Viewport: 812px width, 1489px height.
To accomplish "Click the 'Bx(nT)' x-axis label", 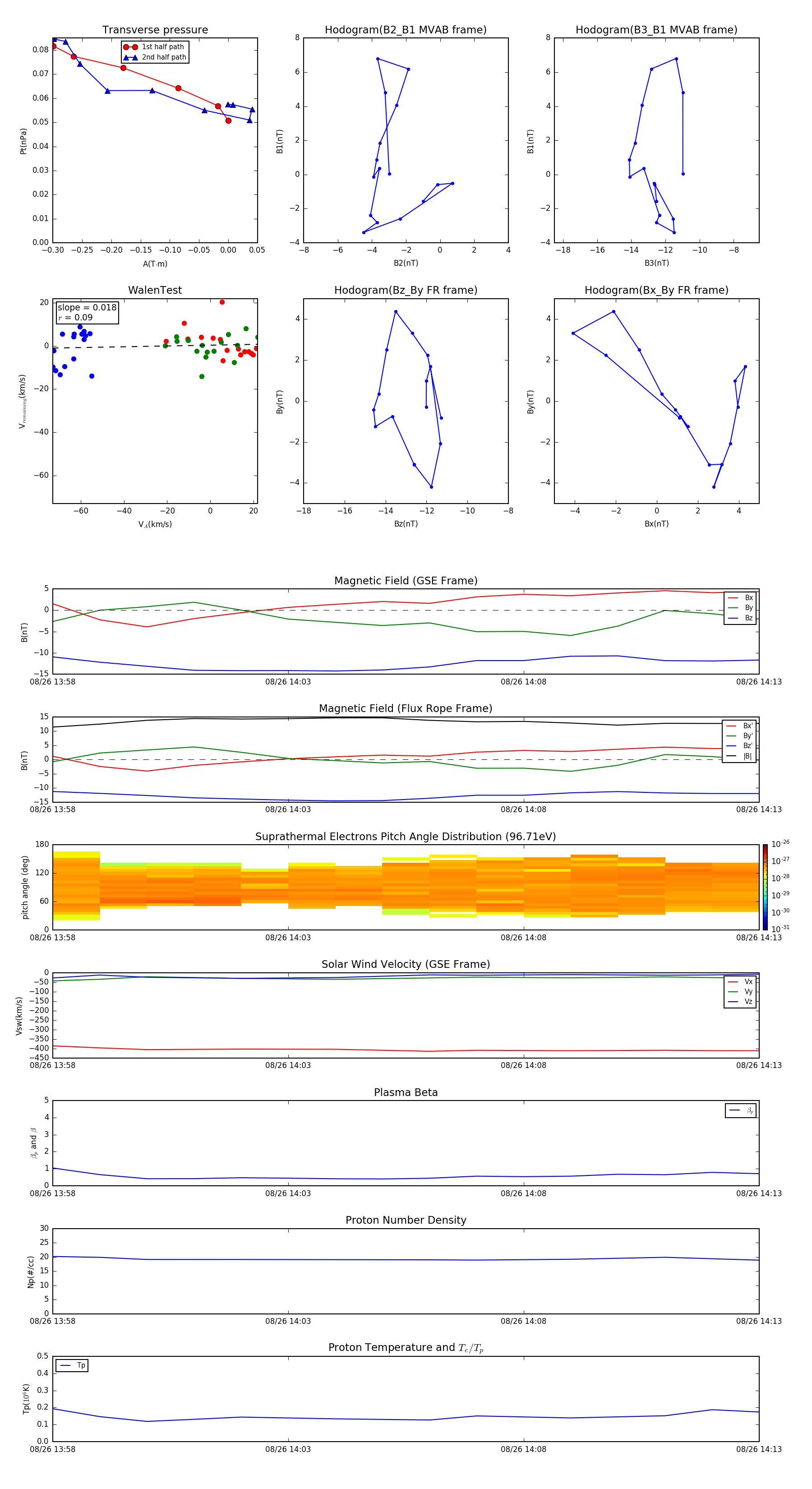I will (656, 524).
